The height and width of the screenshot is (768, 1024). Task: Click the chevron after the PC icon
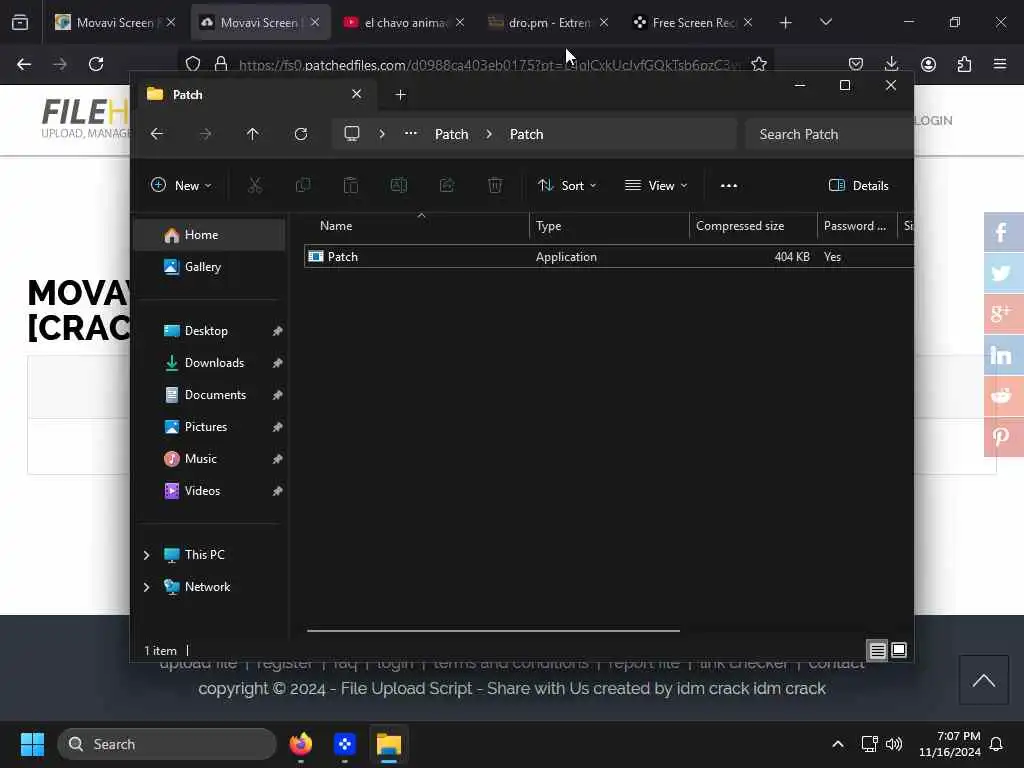coord(382,134)
